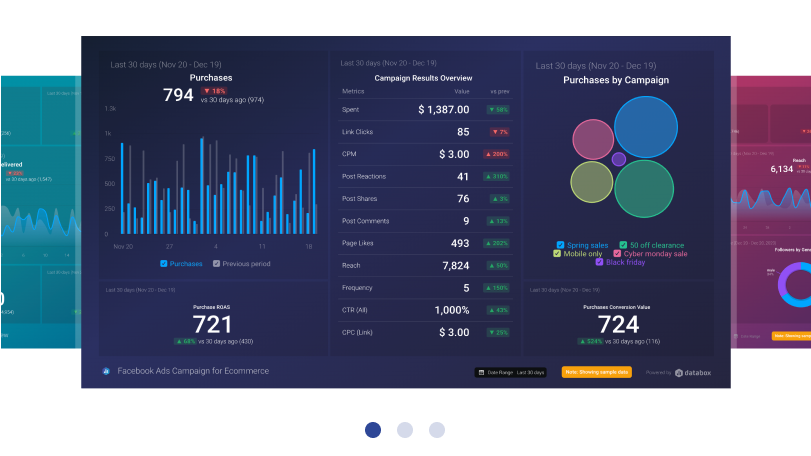Toggle the Spring sales checkbox

click(561, 245)
